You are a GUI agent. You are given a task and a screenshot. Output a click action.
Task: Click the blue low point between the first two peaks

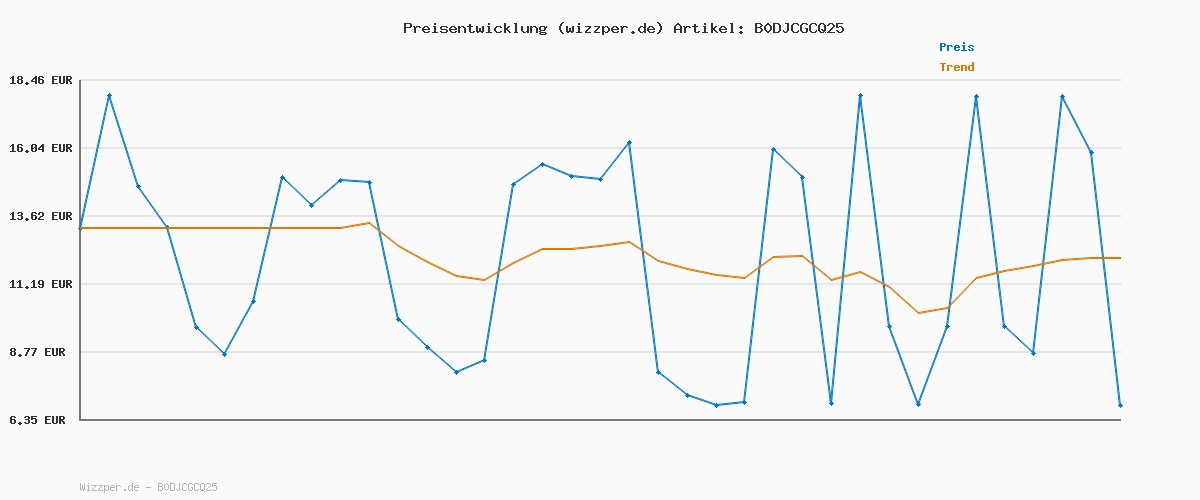click(x=225, y=354)
